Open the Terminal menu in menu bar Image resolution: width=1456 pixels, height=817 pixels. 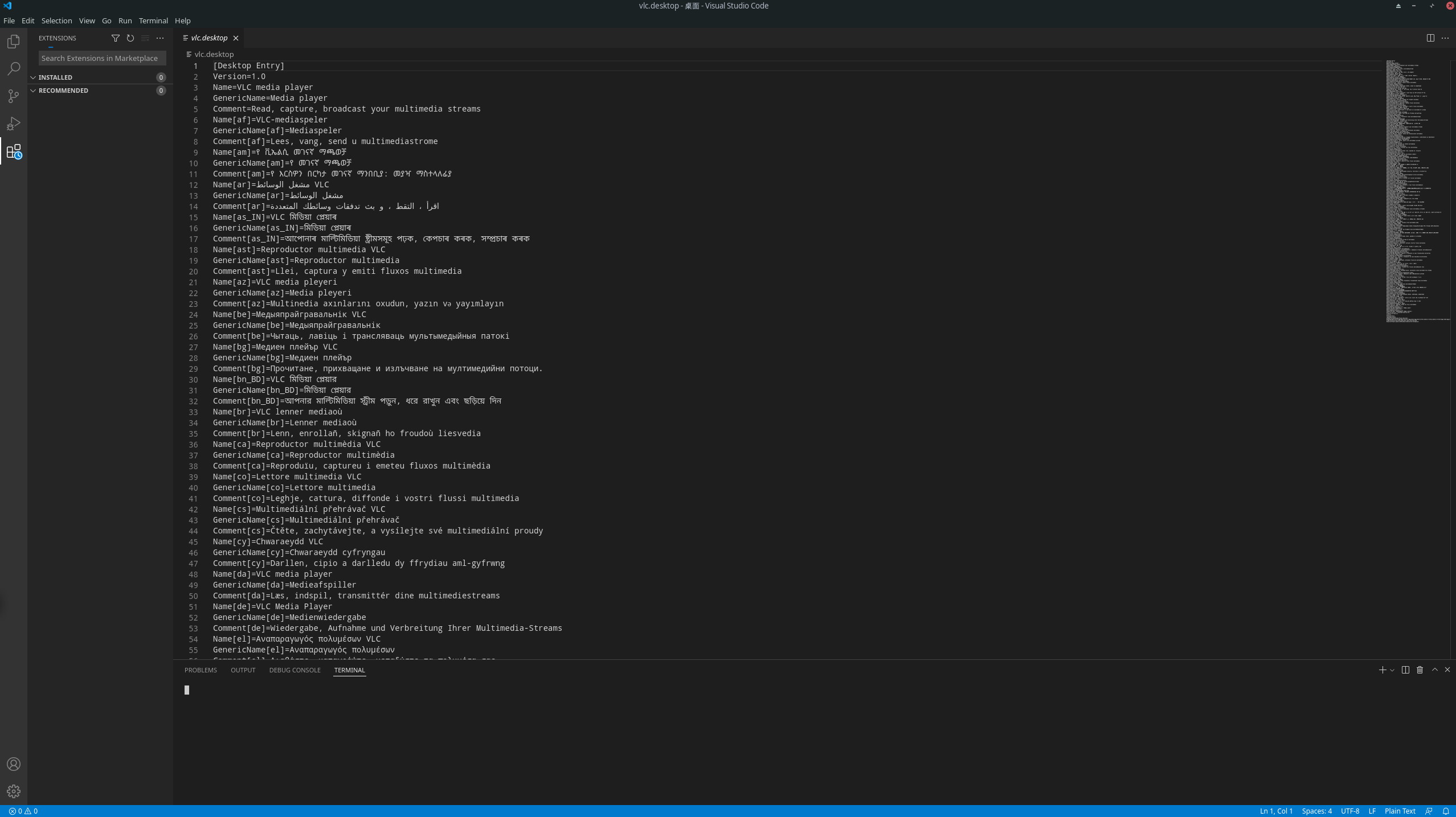pyautogui.click(x=153, y=20)
